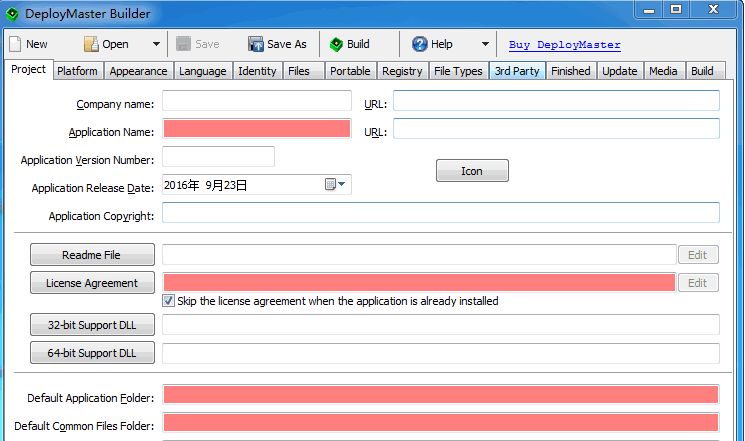
Task: Expand the Open button dropdown arrow
Action: click(x=156, y=44)
